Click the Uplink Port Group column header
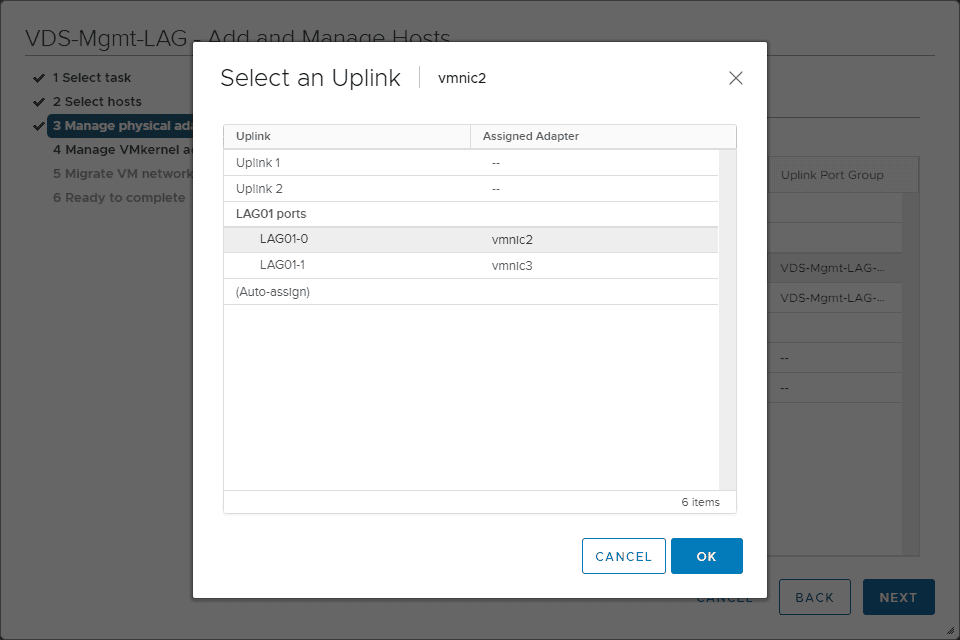Viewport: 960px width, 640px height. [x=832, y=175]
